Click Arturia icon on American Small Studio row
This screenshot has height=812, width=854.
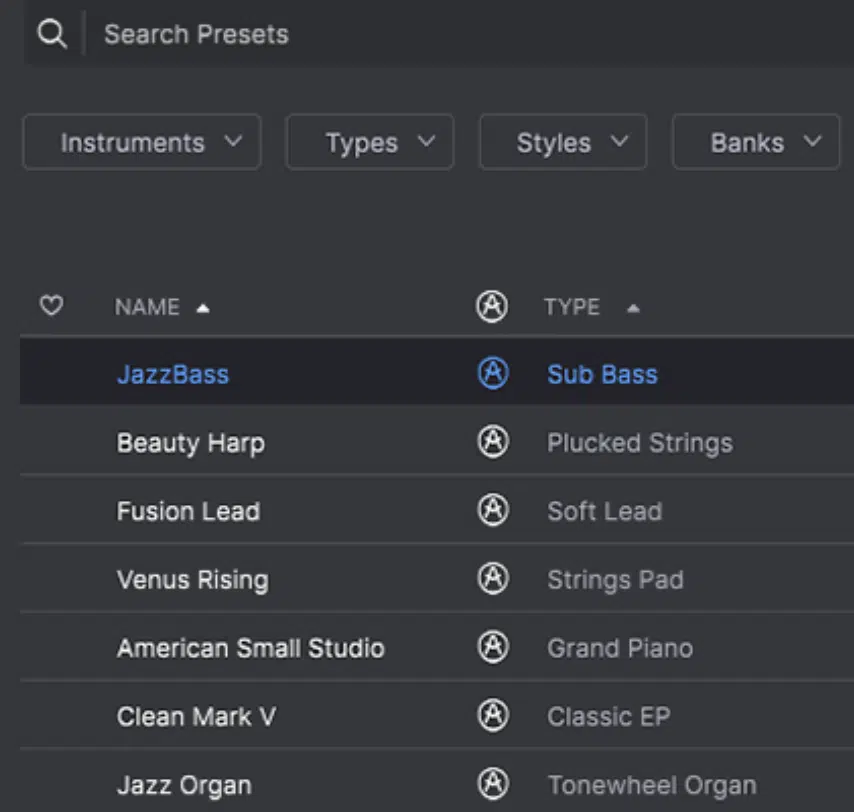coord(493,647)
